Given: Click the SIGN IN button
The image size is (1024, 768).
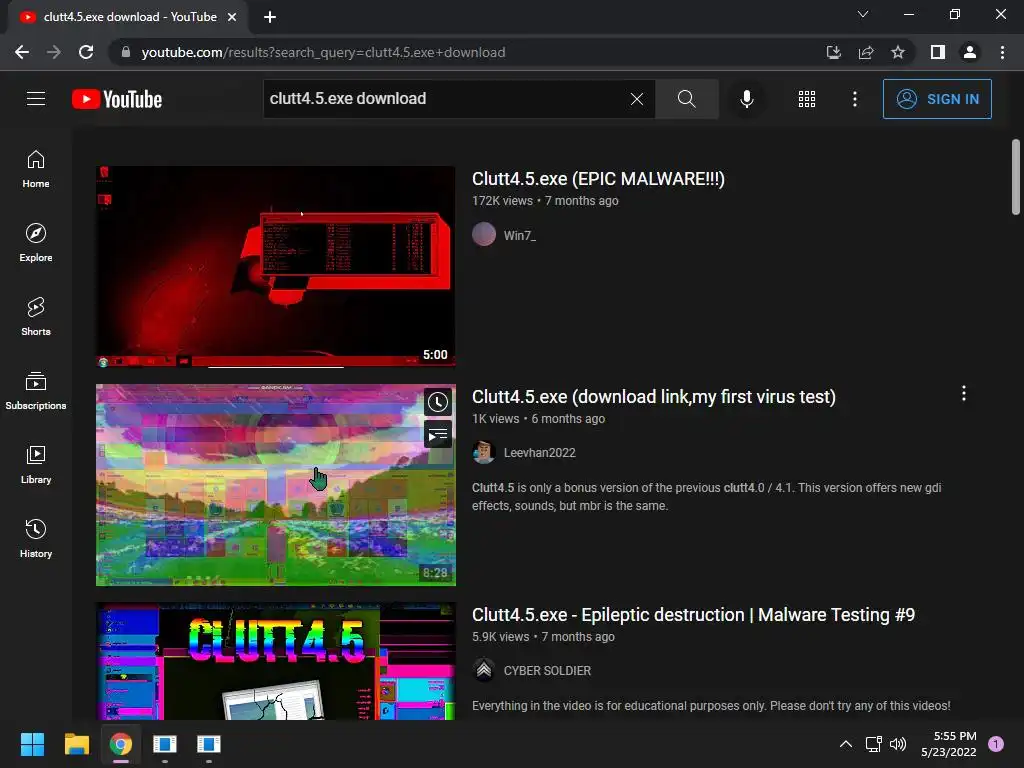Looking at the screenshot, I should point(937,99).
